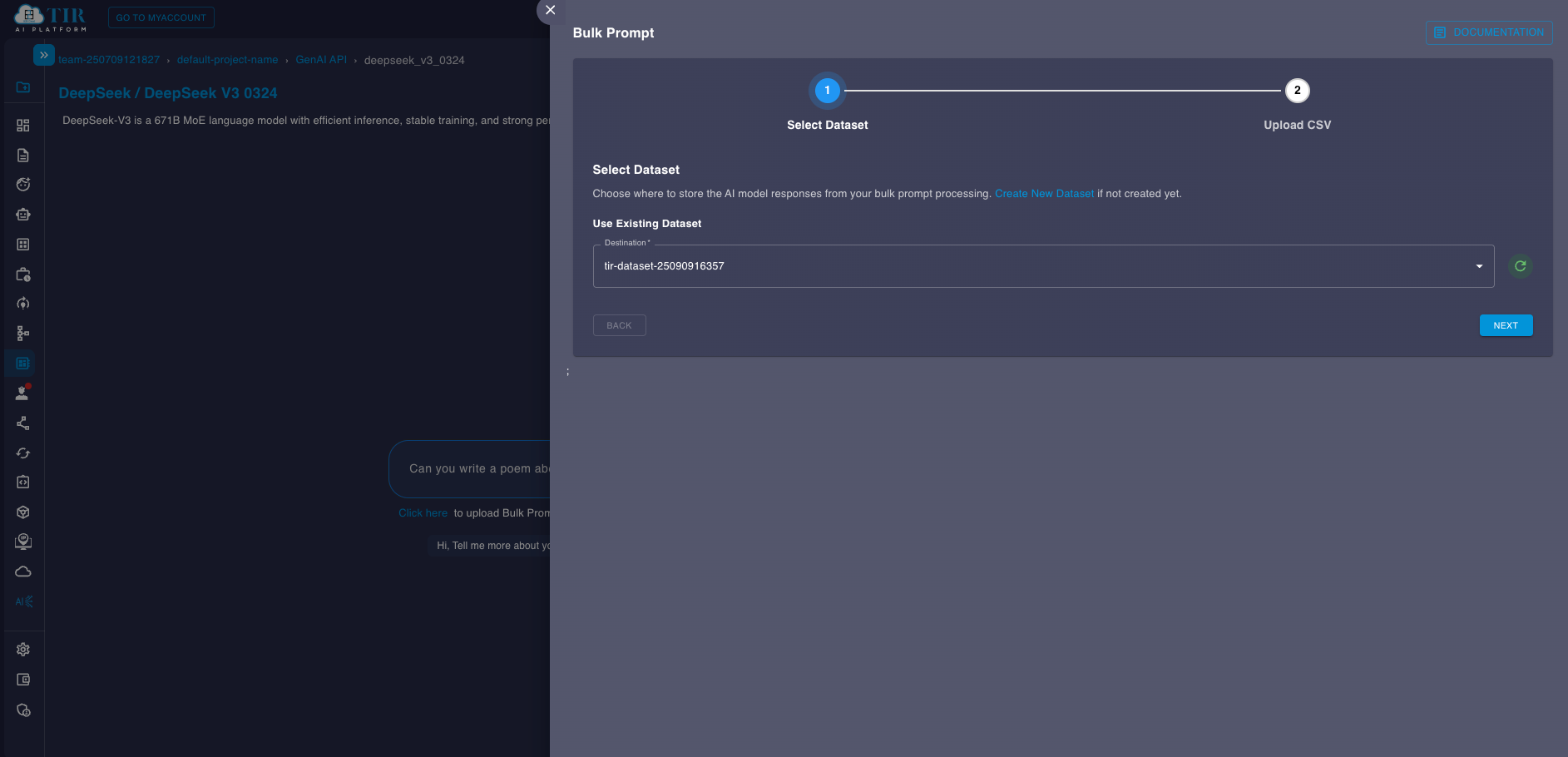Click the green refresh datasets icon
Viewport: 1568px width, 757px height.
coord(1520,266)
